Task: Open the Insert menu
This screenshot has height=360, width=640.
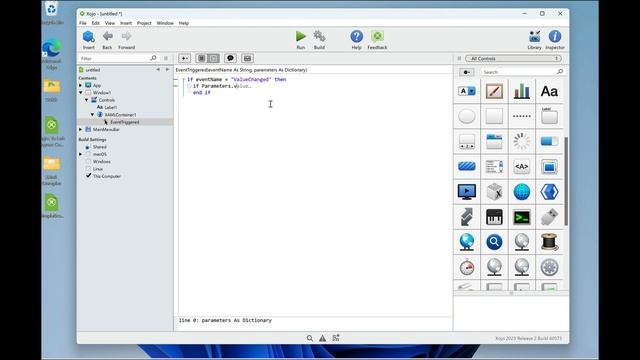Action: point(126,23)
